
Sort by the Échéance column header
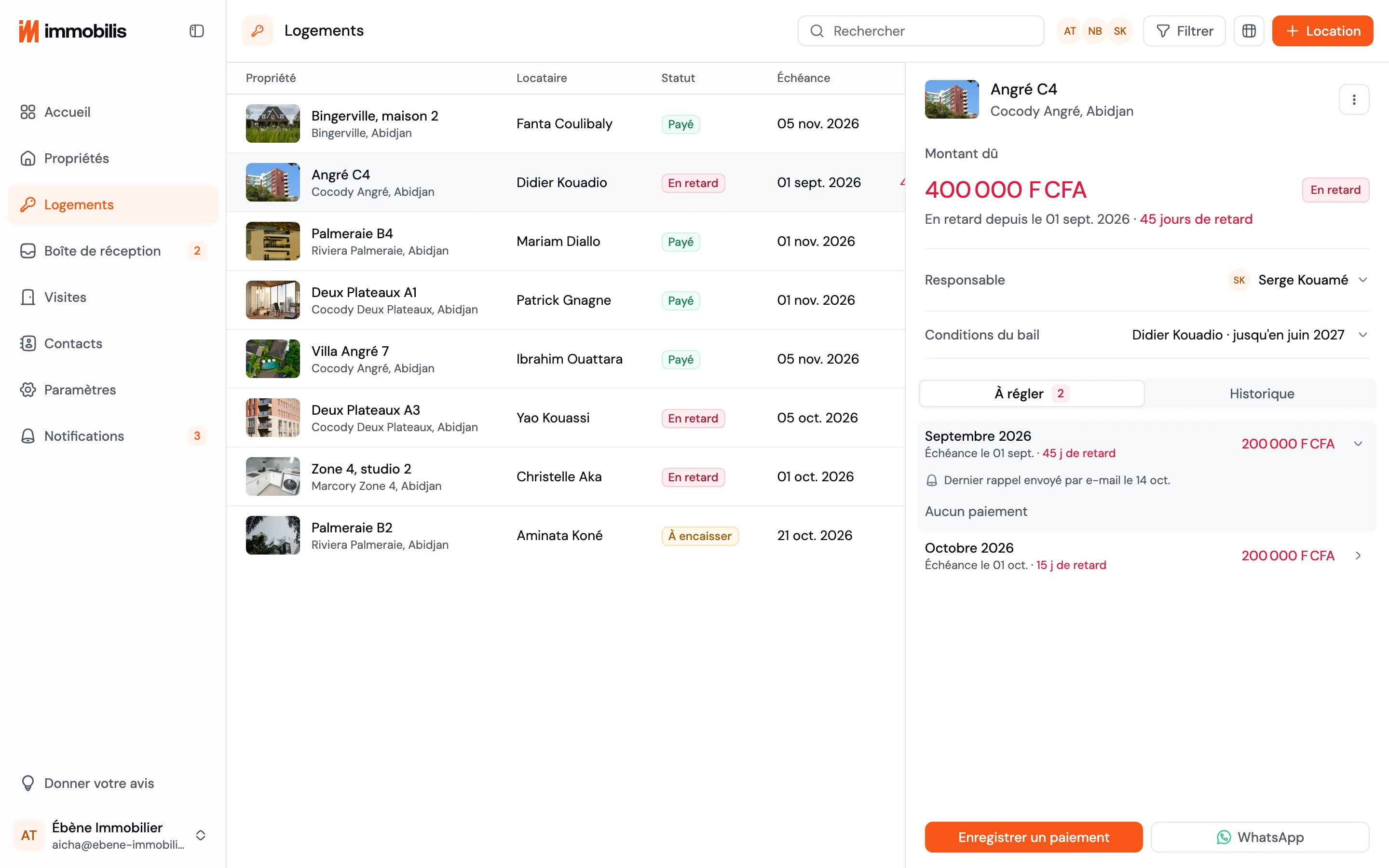click(803, 78)
